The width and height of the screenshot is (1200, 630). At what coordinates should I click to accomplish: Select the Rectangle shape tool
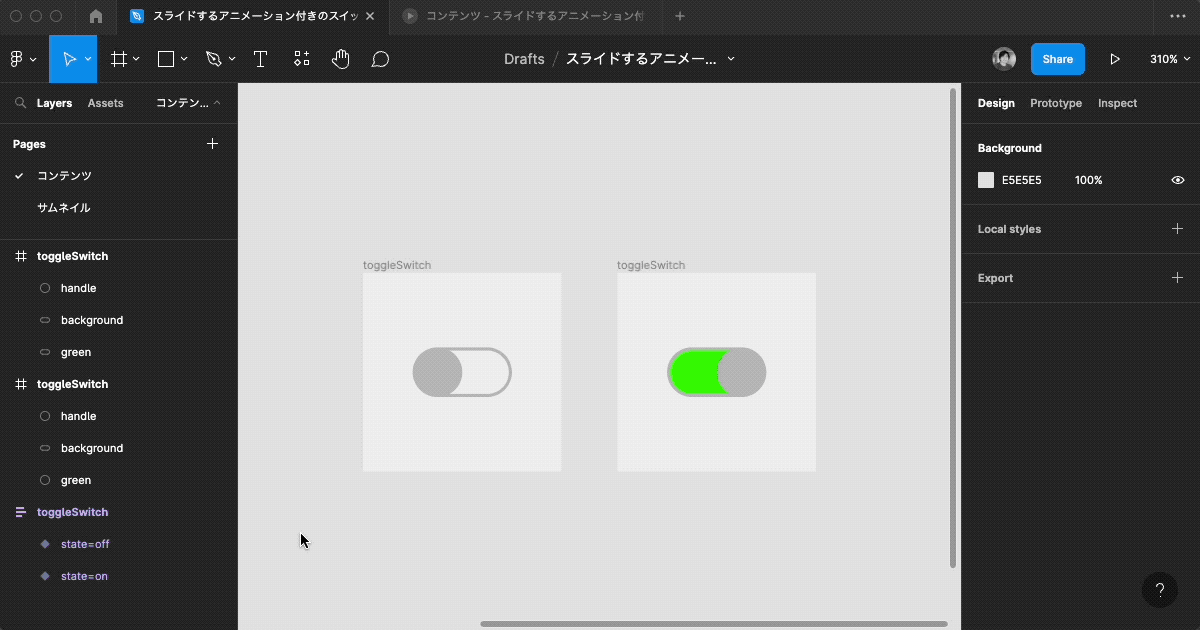point(165,59)
